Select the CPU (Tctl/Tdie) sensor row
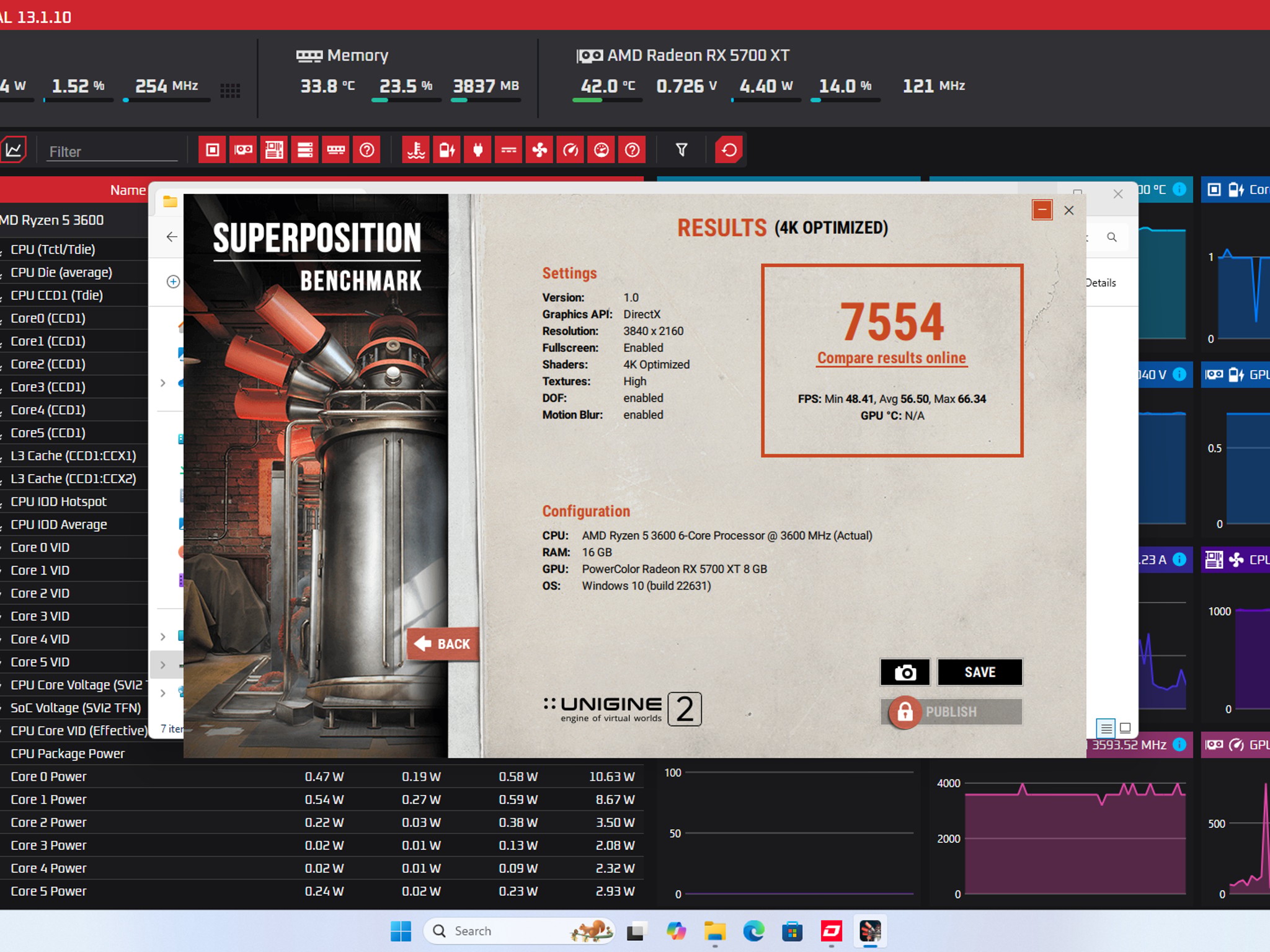 click(74, 249)
